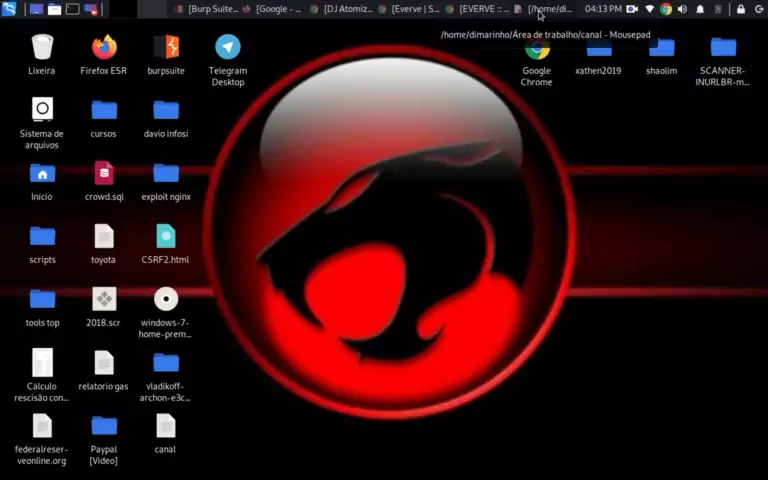Click the camera recording tray icon

632,9
